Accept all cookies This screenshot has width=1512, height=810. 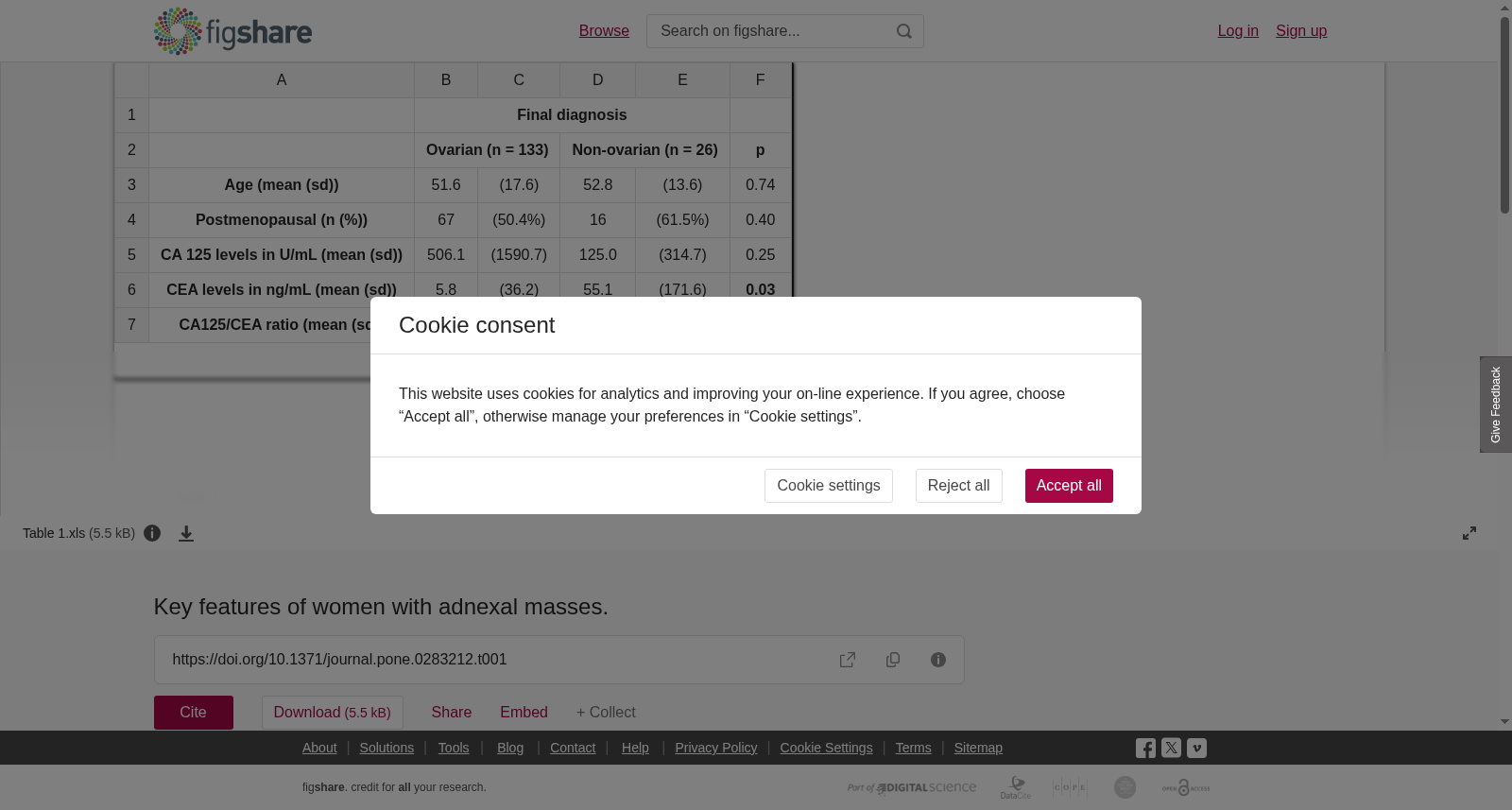pyautogui.click(x=1069, y=486)
